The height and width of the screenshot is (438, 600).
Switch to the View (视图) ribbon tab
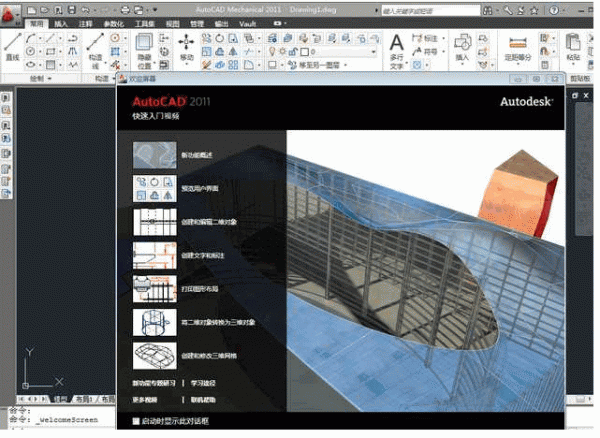173,24
